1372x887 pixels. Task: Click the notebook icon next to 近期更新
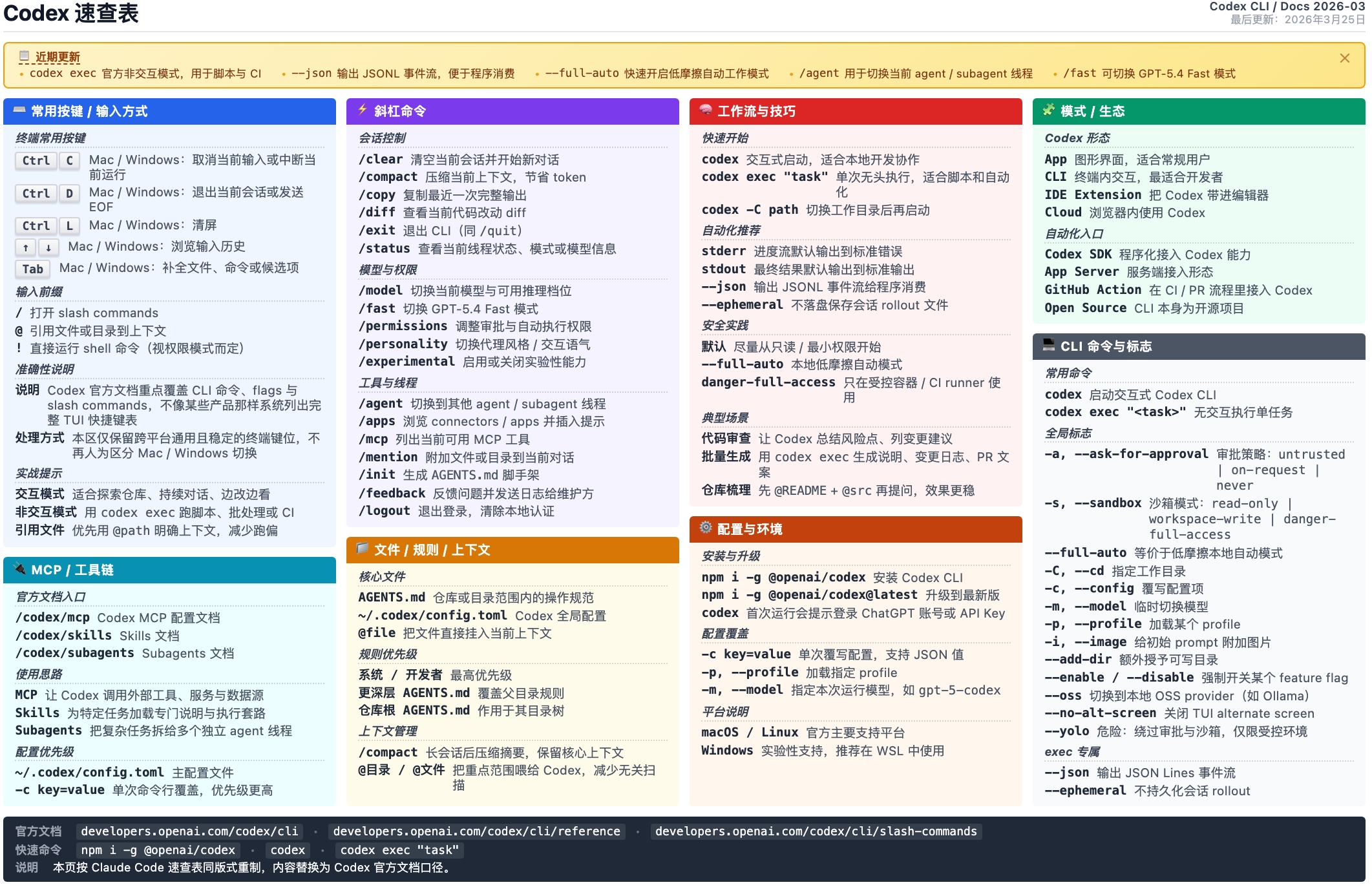pos(23,56)
